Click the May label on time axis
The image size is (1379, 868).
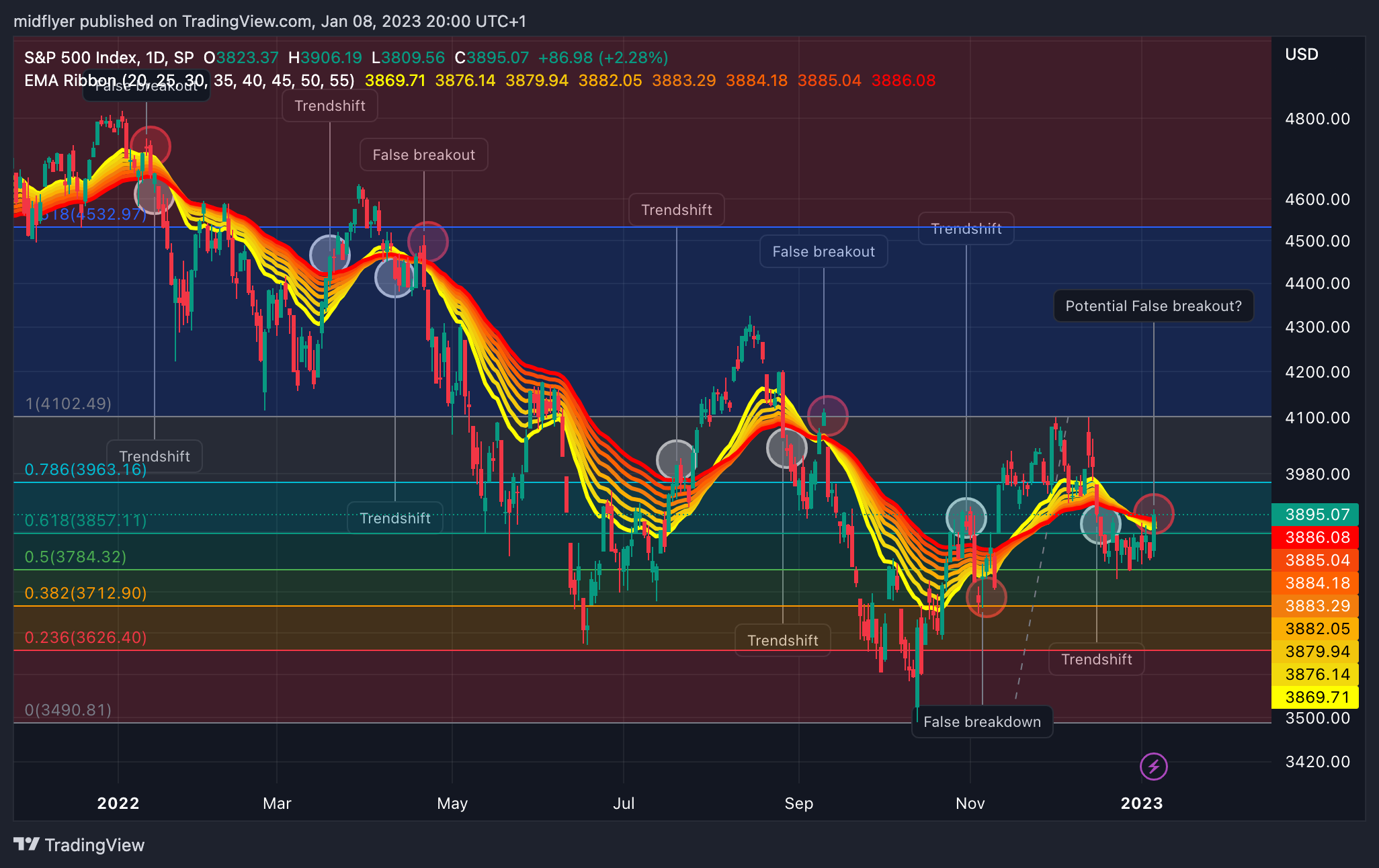[x=452, y=804]
